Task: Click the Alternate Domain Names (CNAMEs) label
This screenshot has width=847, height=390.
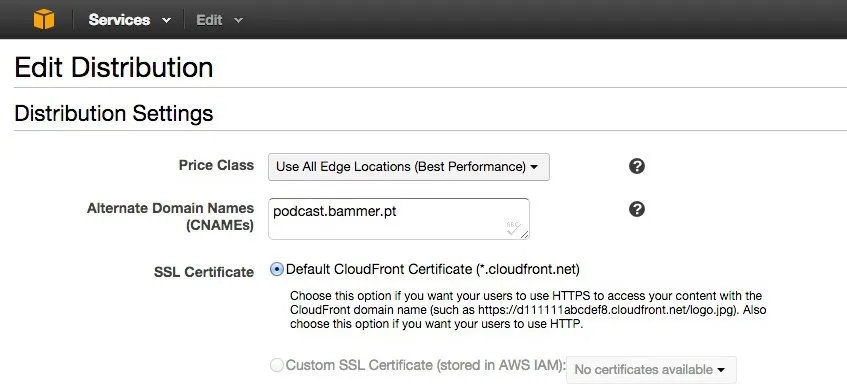Action: [x=170, y=217]
